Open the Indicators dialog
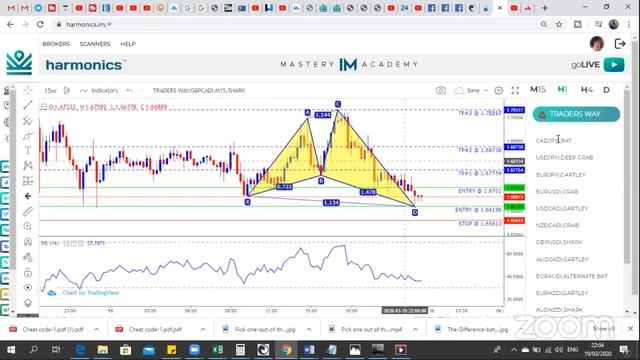Image resolution: width=640 pixels, height=360 pixels. [99, 91]
